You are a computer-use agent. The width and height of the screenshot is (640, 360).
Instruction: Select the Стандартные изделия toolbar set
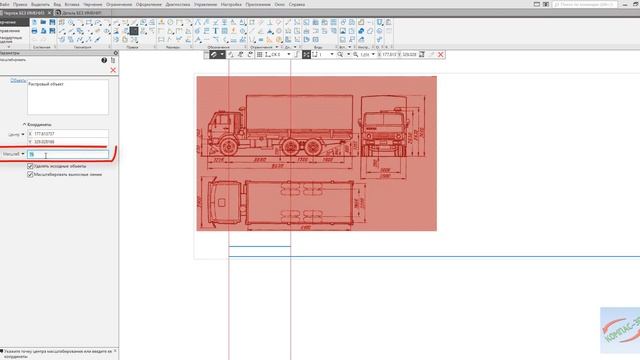tap(11, 39)
